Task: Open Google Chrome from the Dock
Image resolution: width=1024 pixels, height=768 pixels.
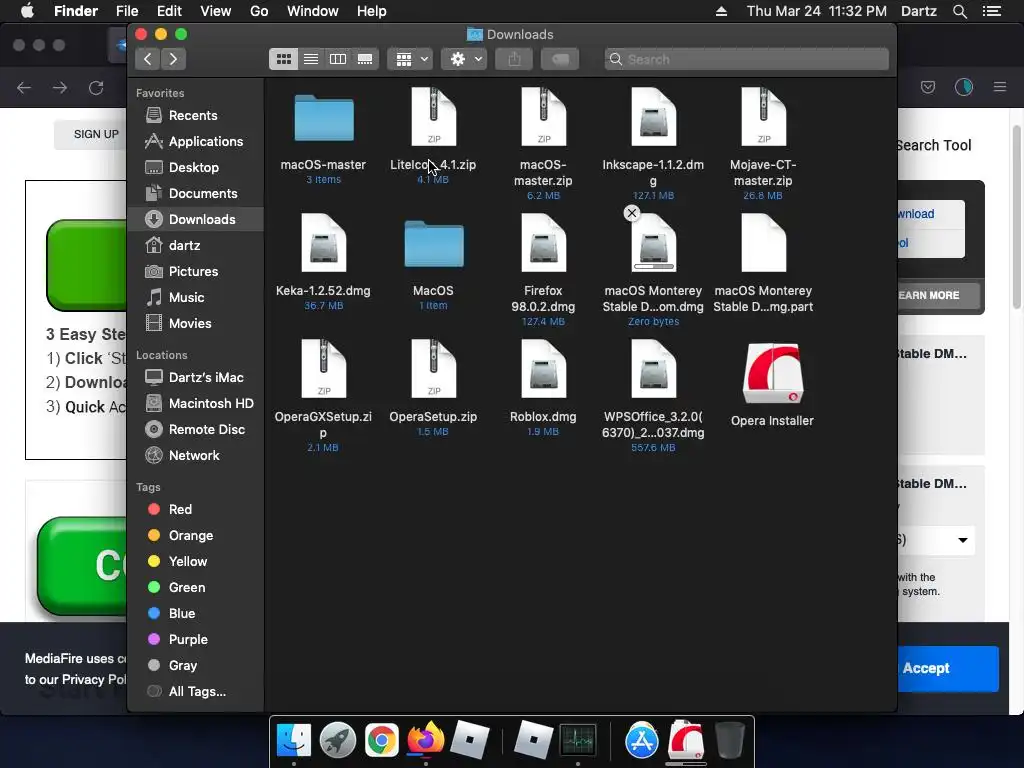Action: [x=382, y=740]
